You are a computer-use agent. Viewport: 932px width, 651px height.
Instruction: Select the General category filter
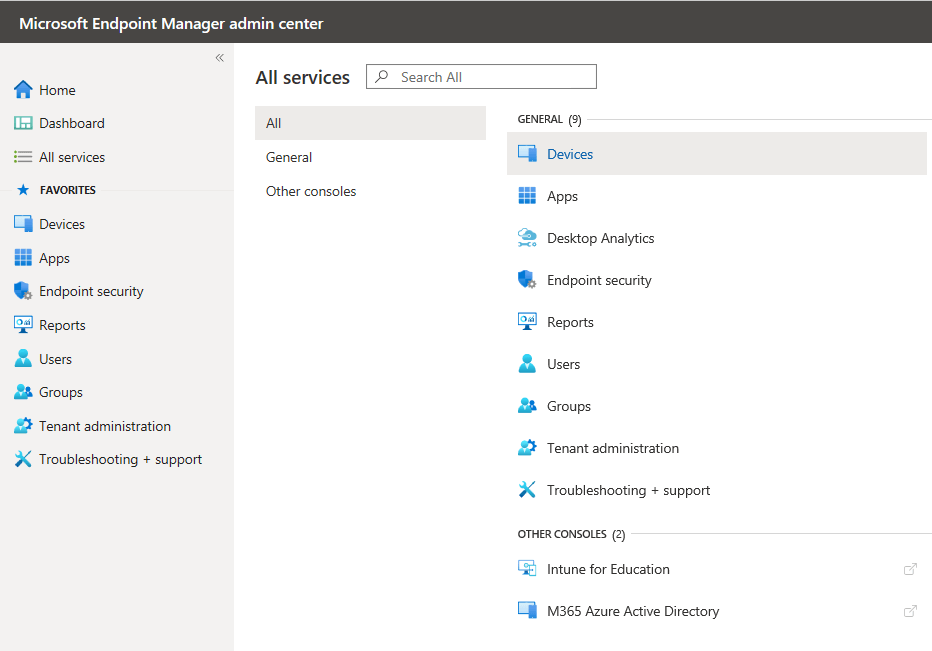click(x=289, y=157)
